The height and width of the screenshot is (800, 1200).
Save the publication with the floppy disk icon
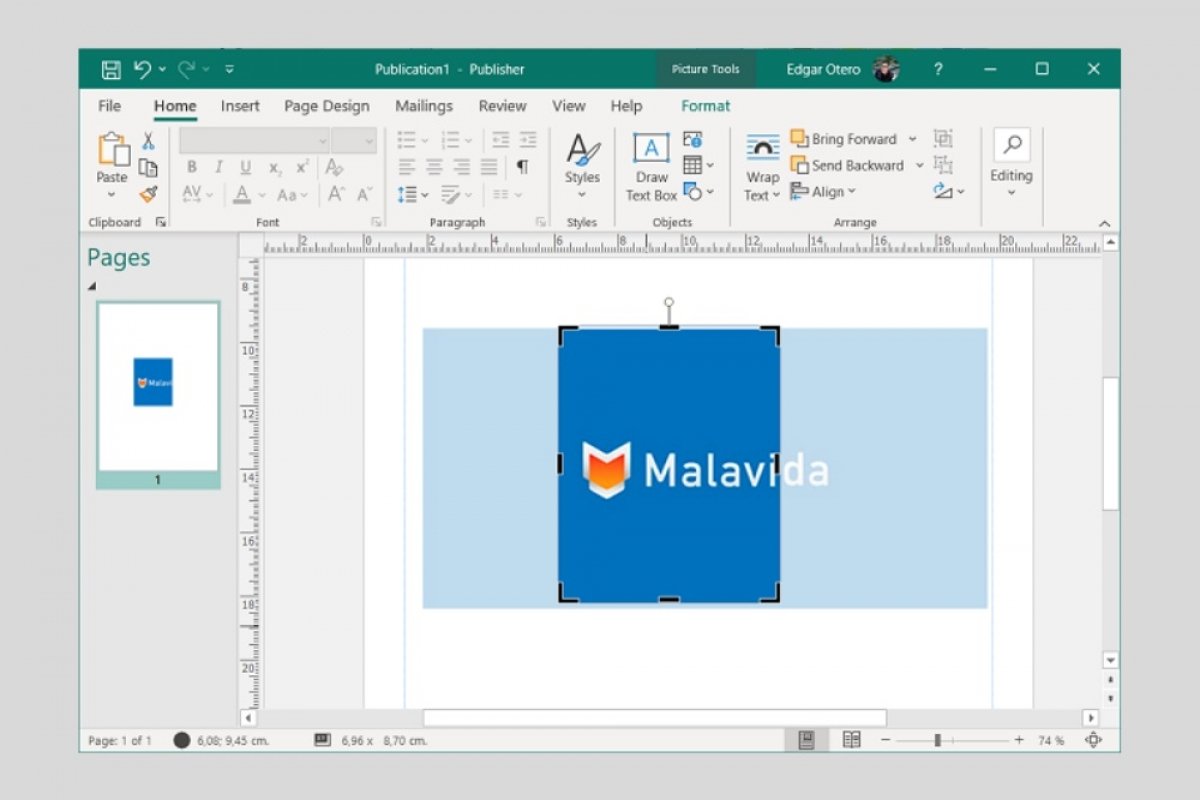click(x=111, y=70)
